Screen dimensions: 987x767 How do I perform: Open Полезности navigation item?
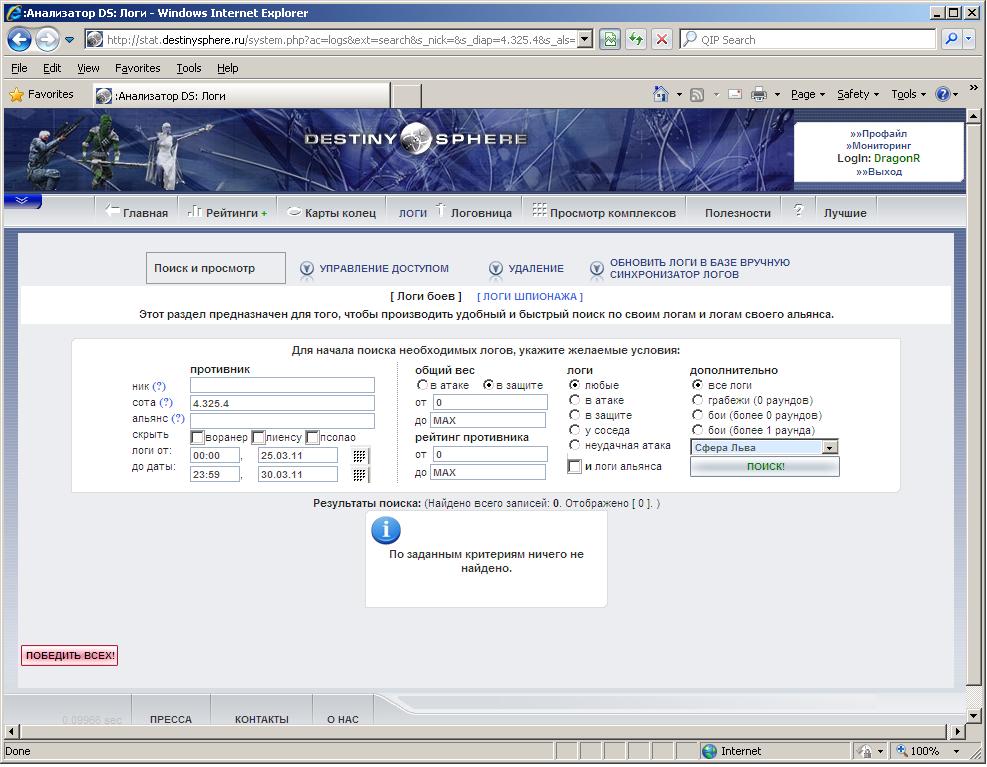coord(738,213)
